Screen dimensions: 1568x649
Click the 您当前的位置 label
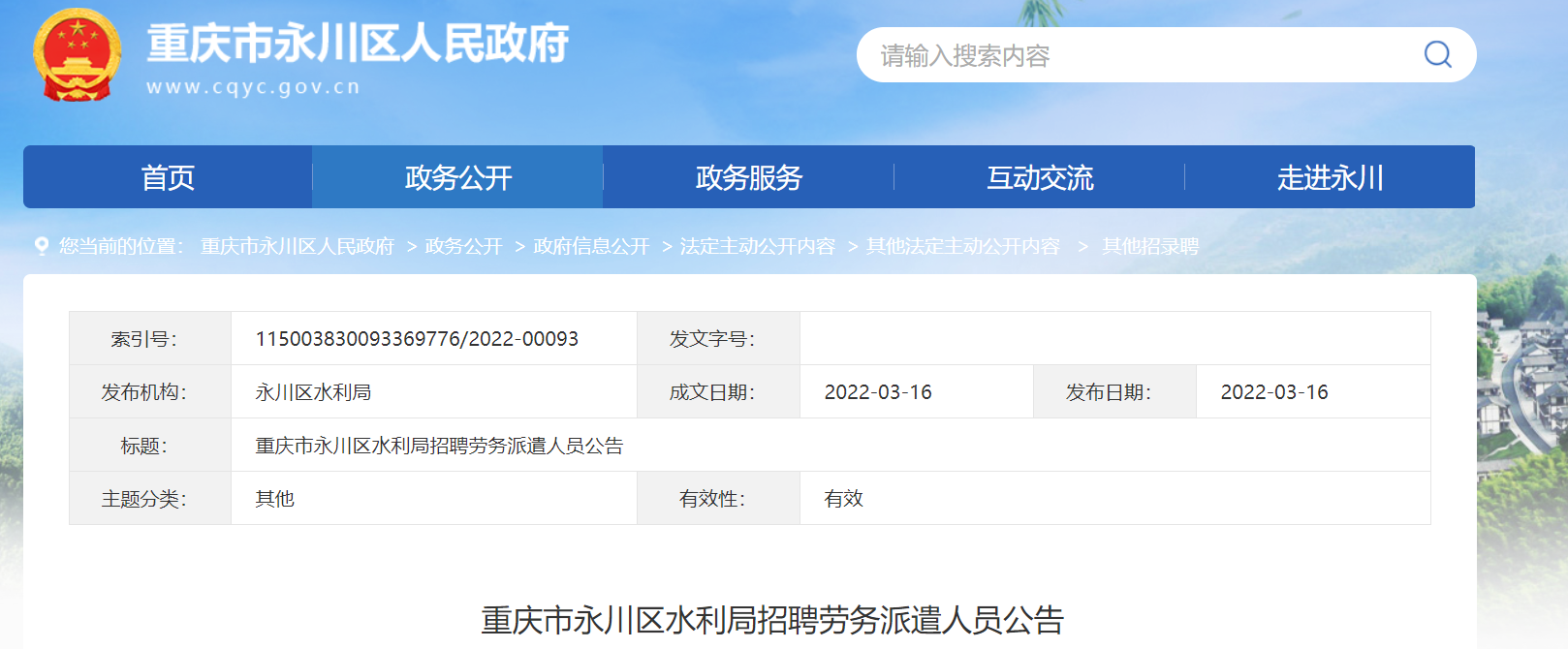(x=120, y=246)
